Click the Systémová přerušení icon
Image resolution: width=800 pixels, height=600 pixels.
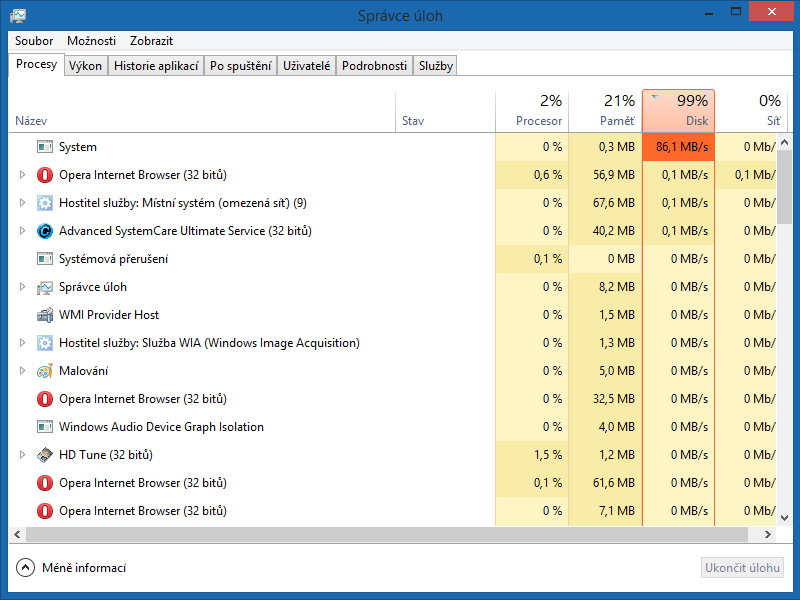(x=44, y=259)
